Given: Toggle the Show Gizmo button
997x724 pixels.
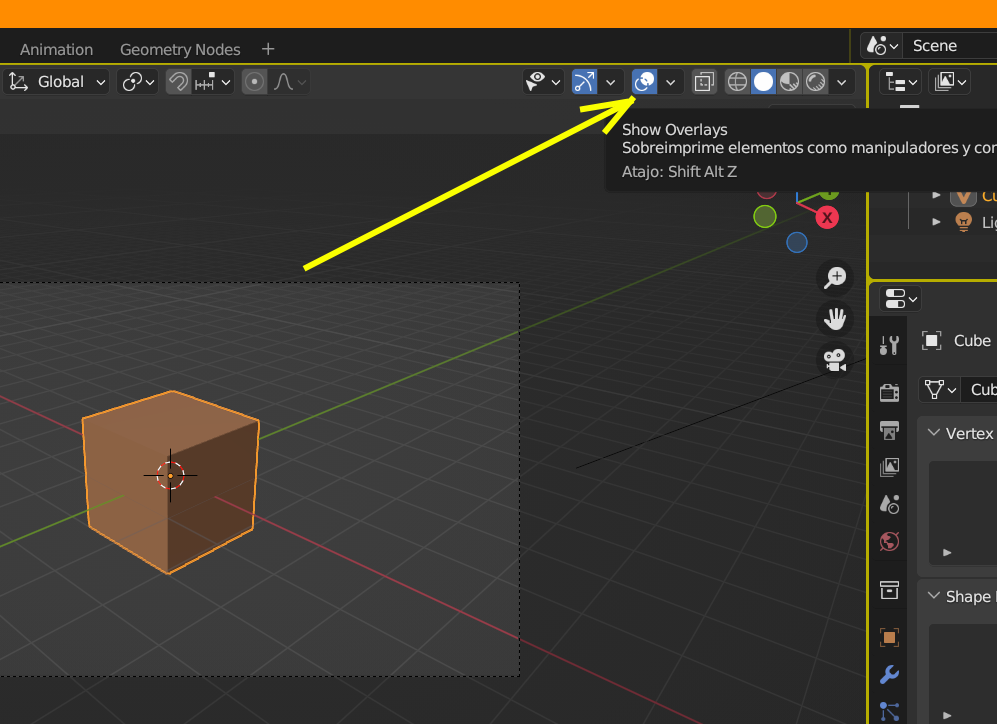Looking at the screenshot, I should [x=584, y=82].
